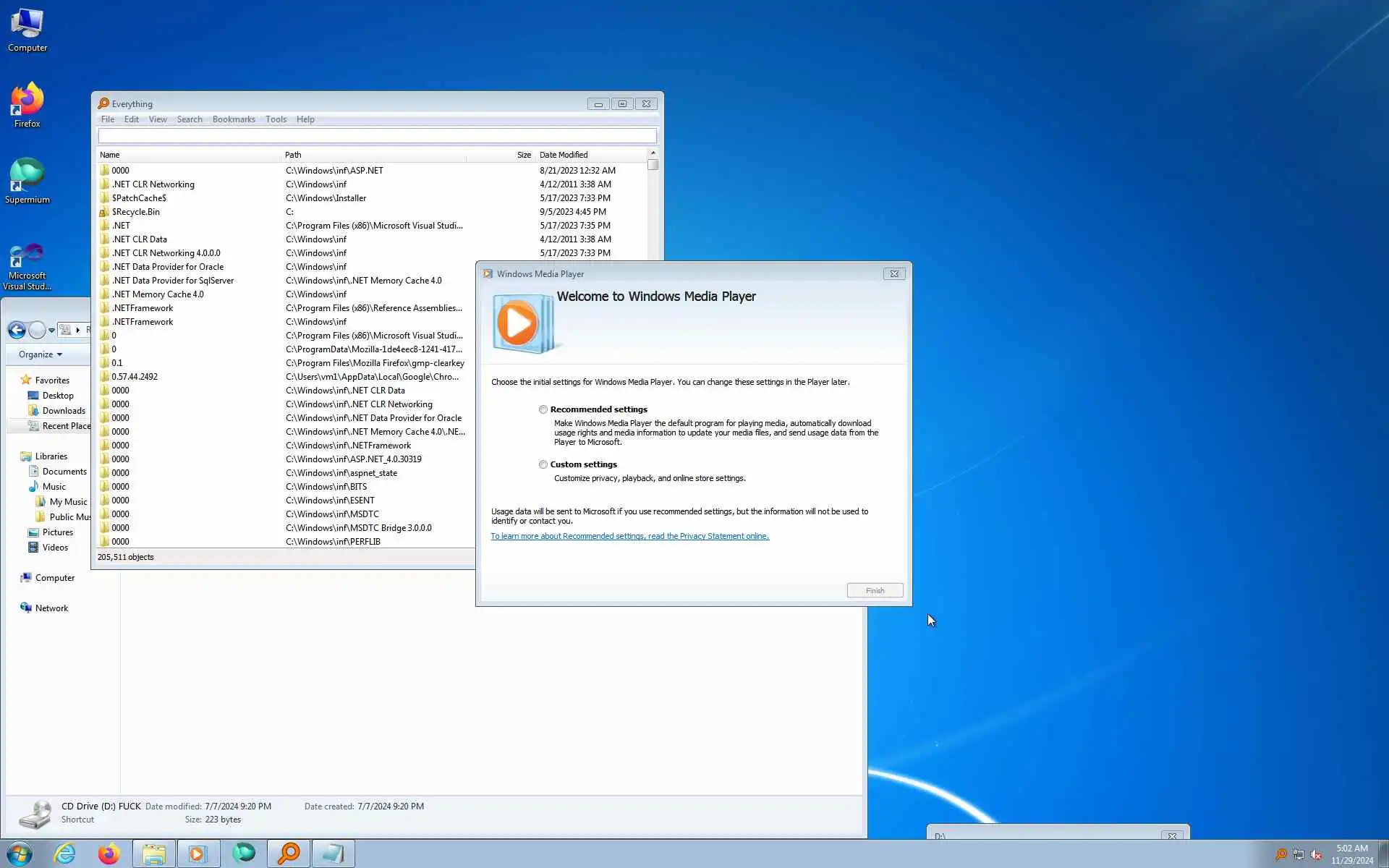Click the Finish button
This screenshot has height=868, width=1389.
(x=875, y=590)
